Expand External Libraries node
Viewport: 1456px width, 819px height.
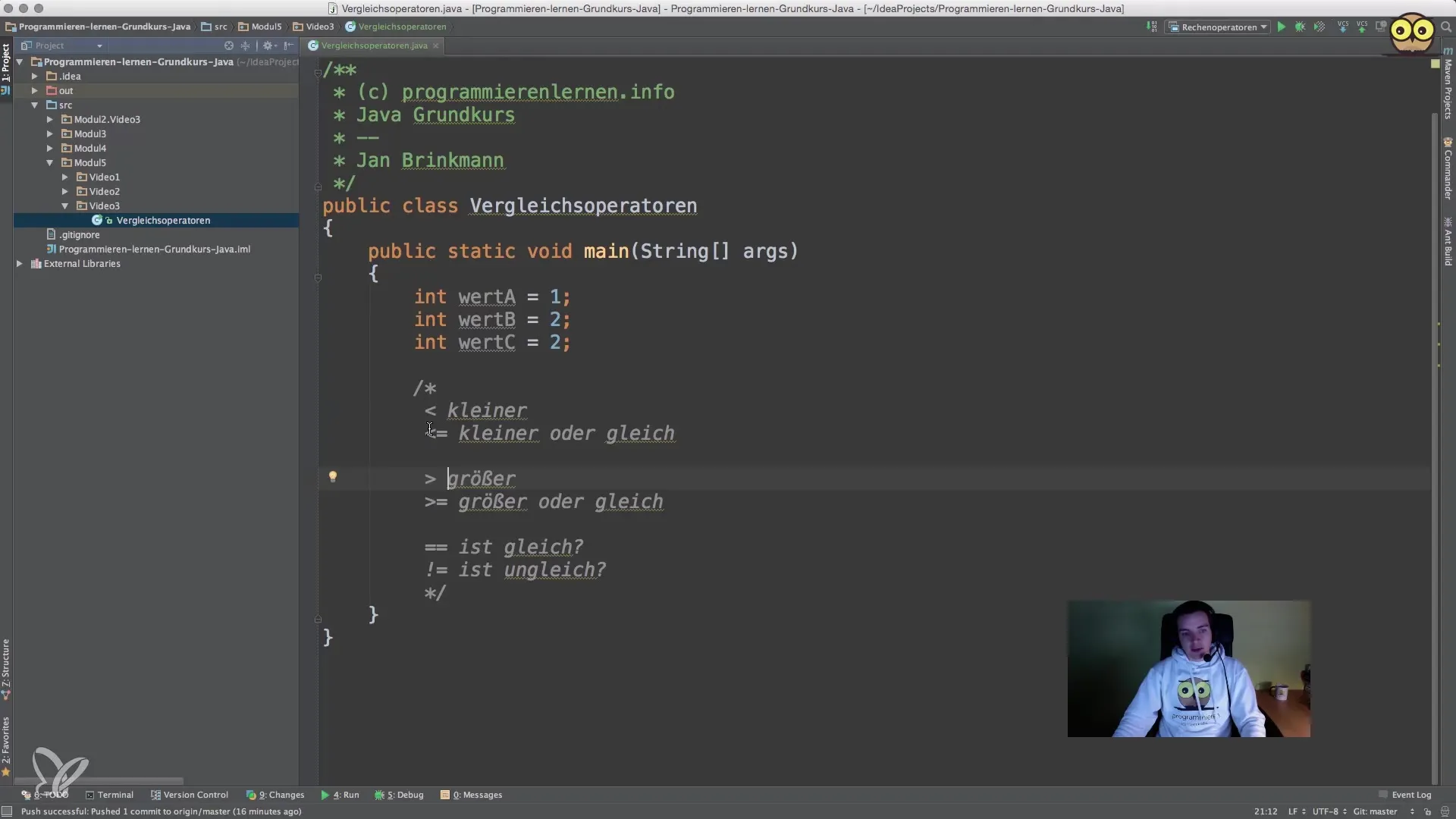tap(20, 264)
